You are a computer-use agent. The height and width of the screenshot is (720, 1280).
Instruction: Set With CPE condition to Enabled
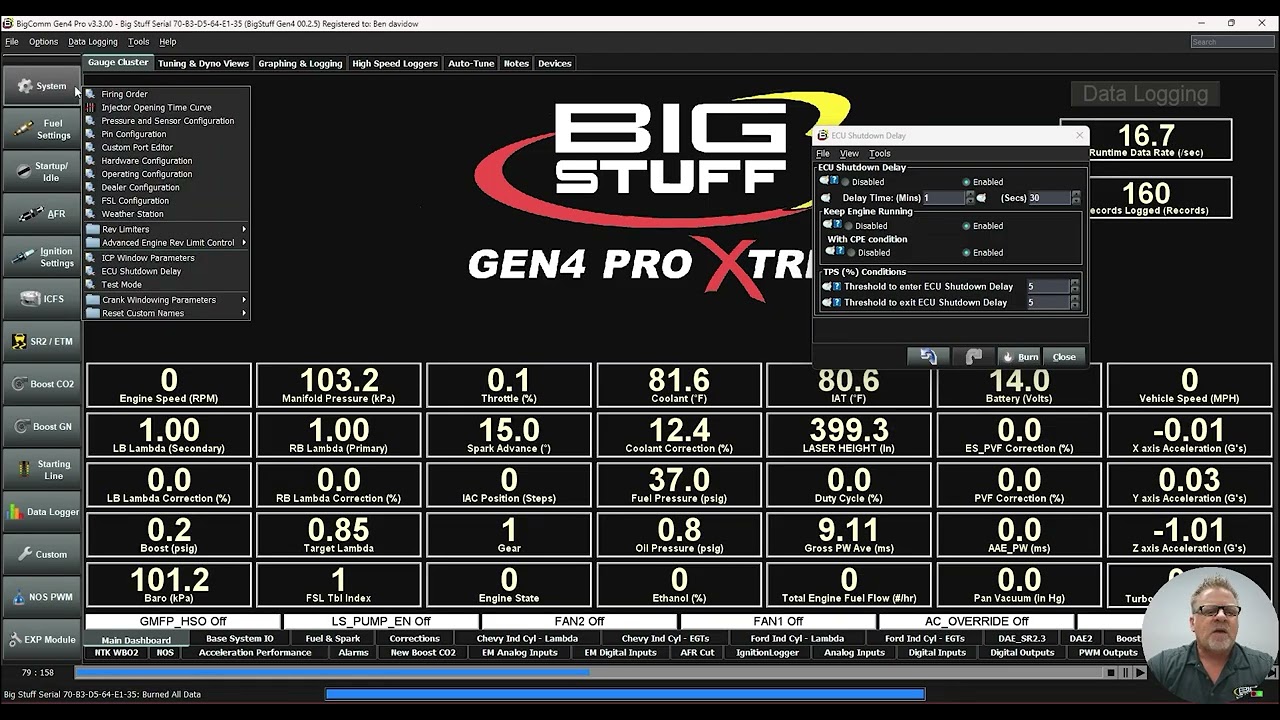983,253
